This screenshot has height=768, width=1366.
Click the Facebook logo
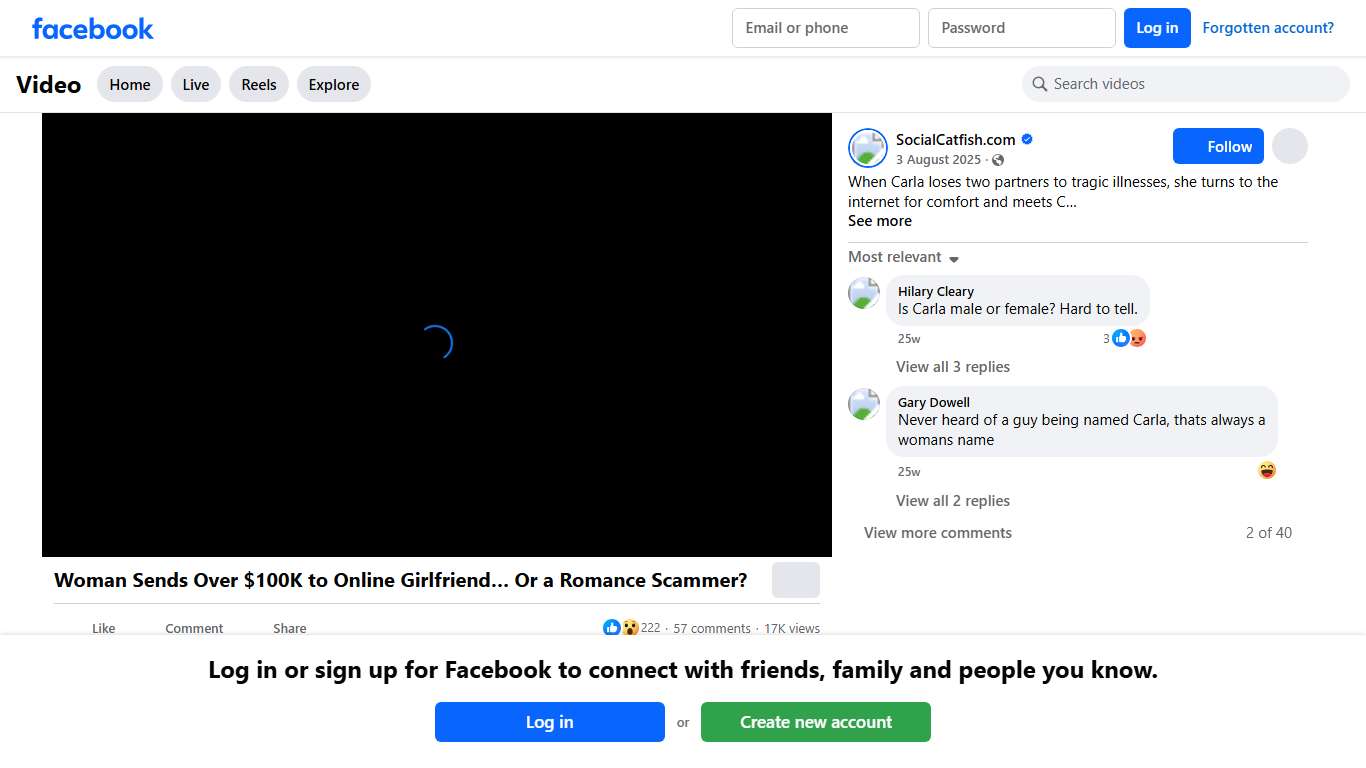(92, 28)
